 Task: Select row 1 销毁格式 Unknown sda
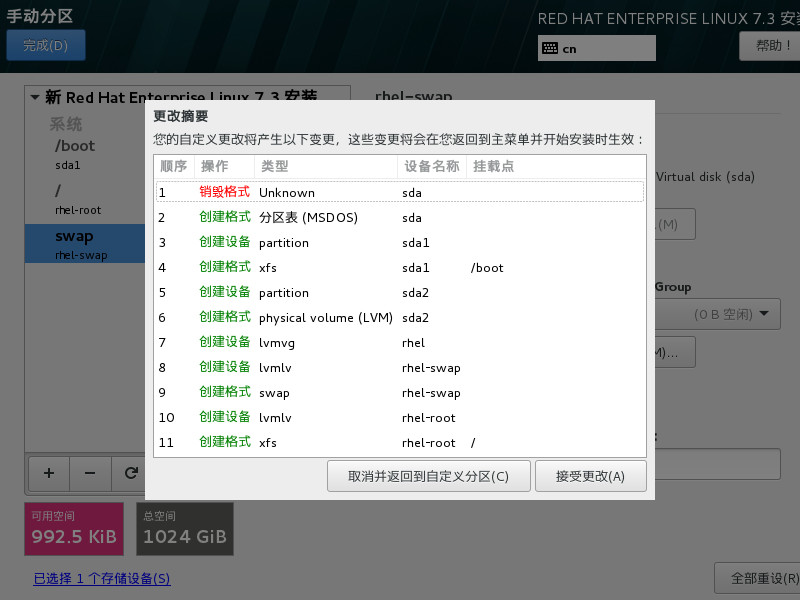(399, 192)
